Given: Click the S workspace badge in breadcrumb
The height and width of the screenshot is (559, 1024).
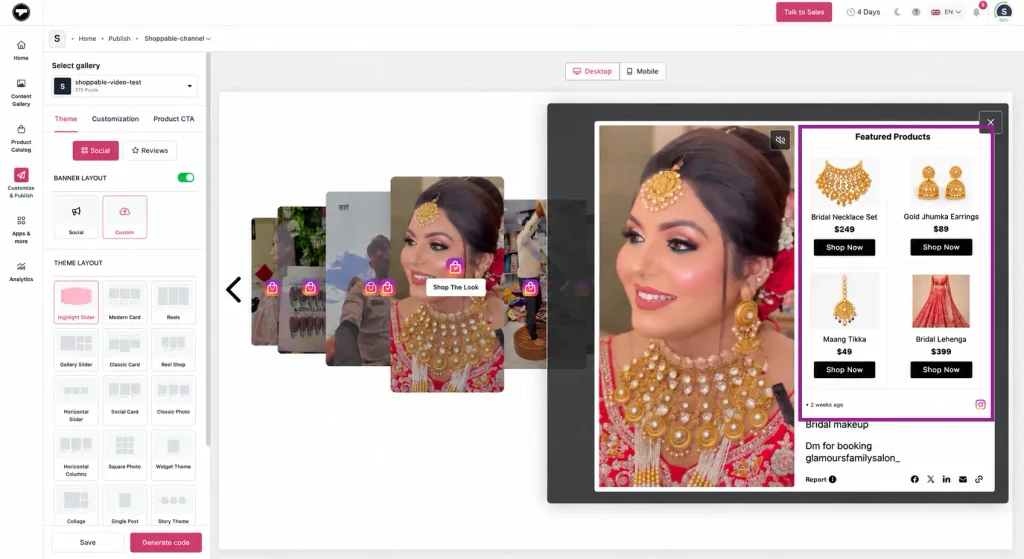Looking at the screenshot, I should (x=57, y=39).
